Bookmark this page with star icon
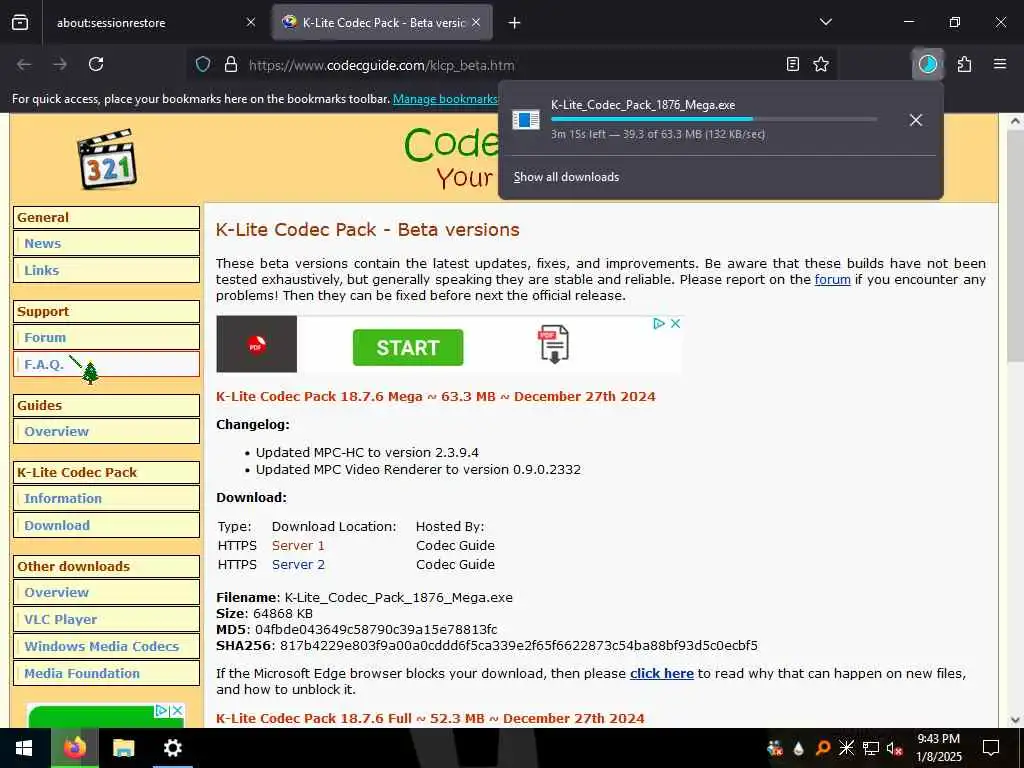The height and width of the screenshot is (768, 1024). (x=821, y=64)
